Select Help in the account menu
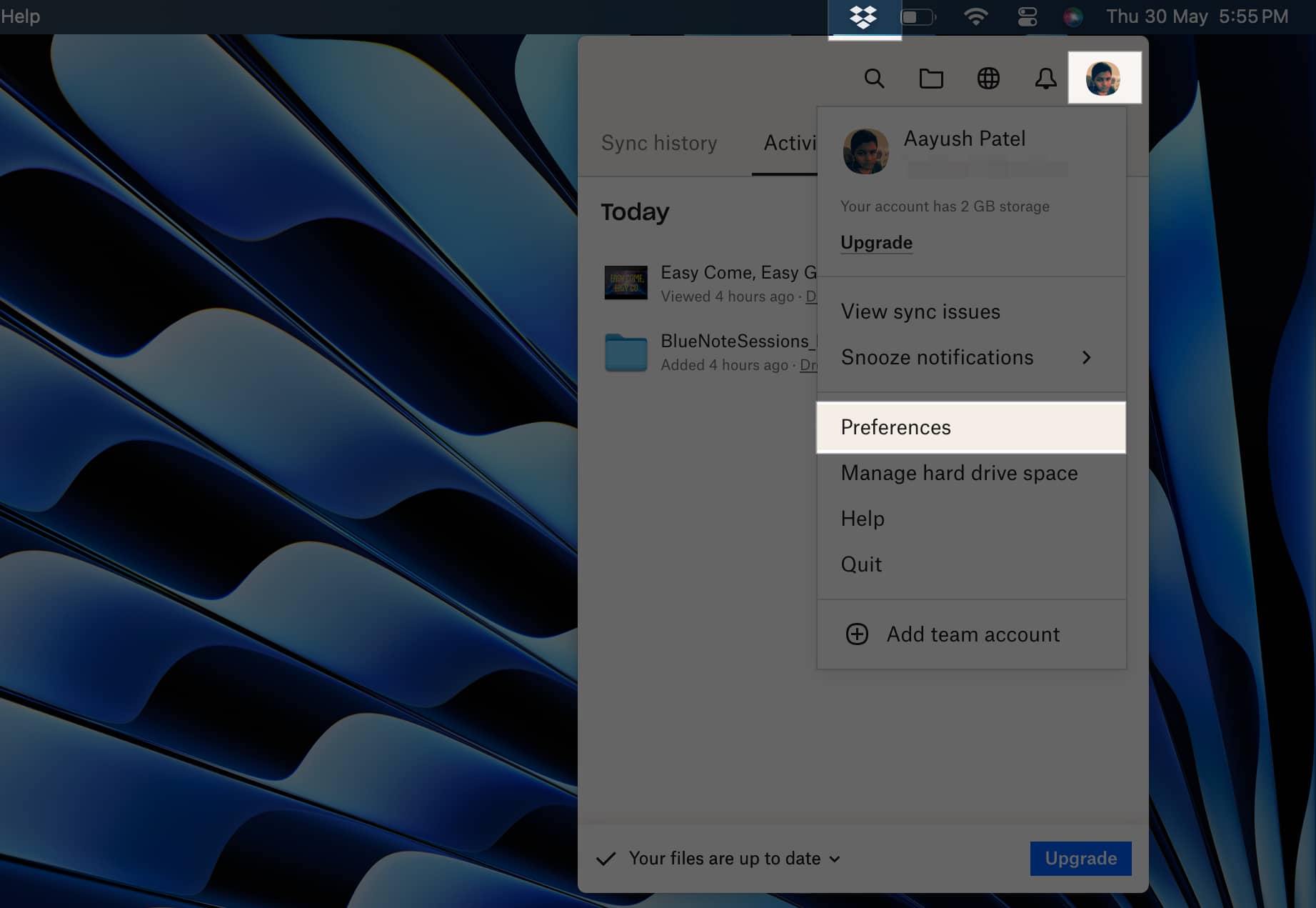Viewport: 1316px width, 908px height. [x=971, y=519]
